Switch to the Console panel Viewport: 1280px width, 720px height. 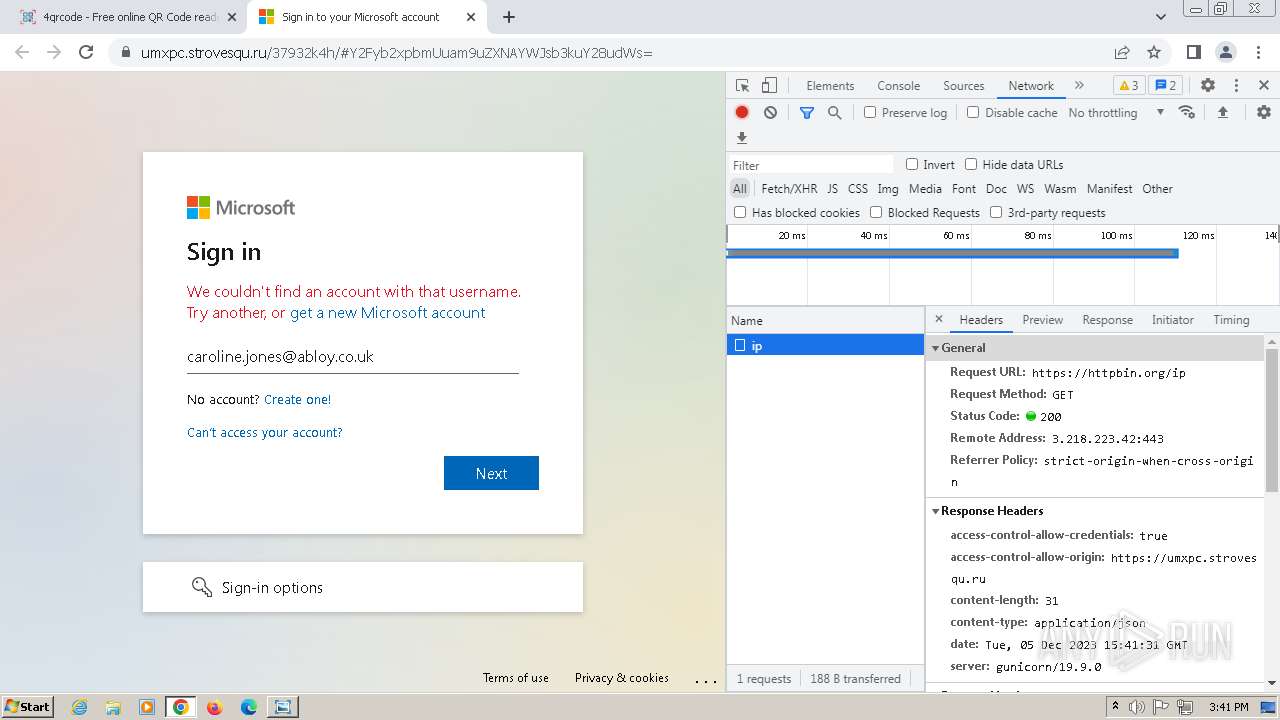(898, 86)
